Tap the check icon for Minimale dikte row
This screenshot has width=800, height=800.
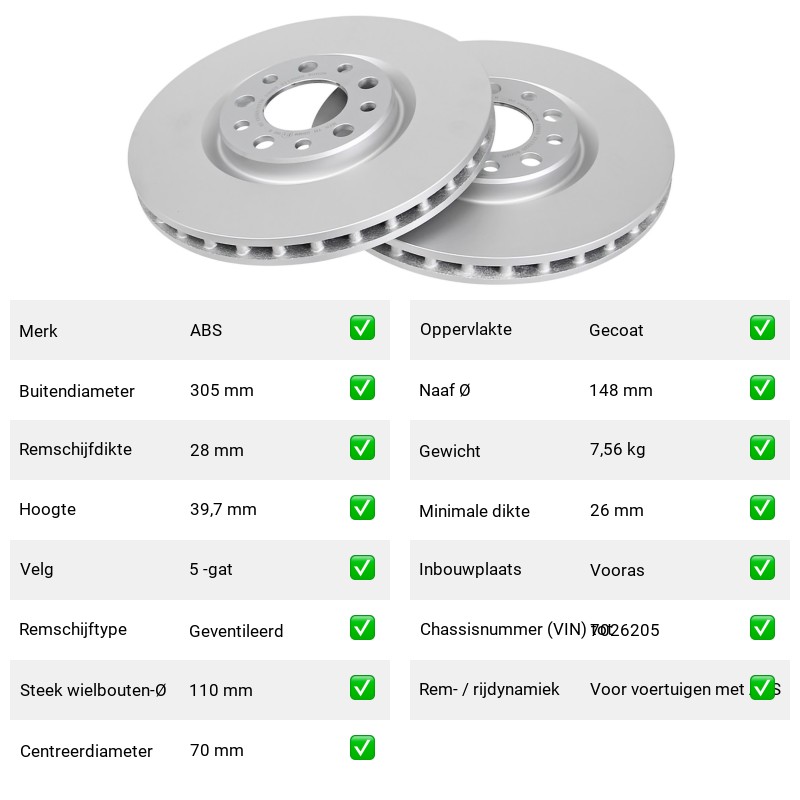[x=762, y=508]
